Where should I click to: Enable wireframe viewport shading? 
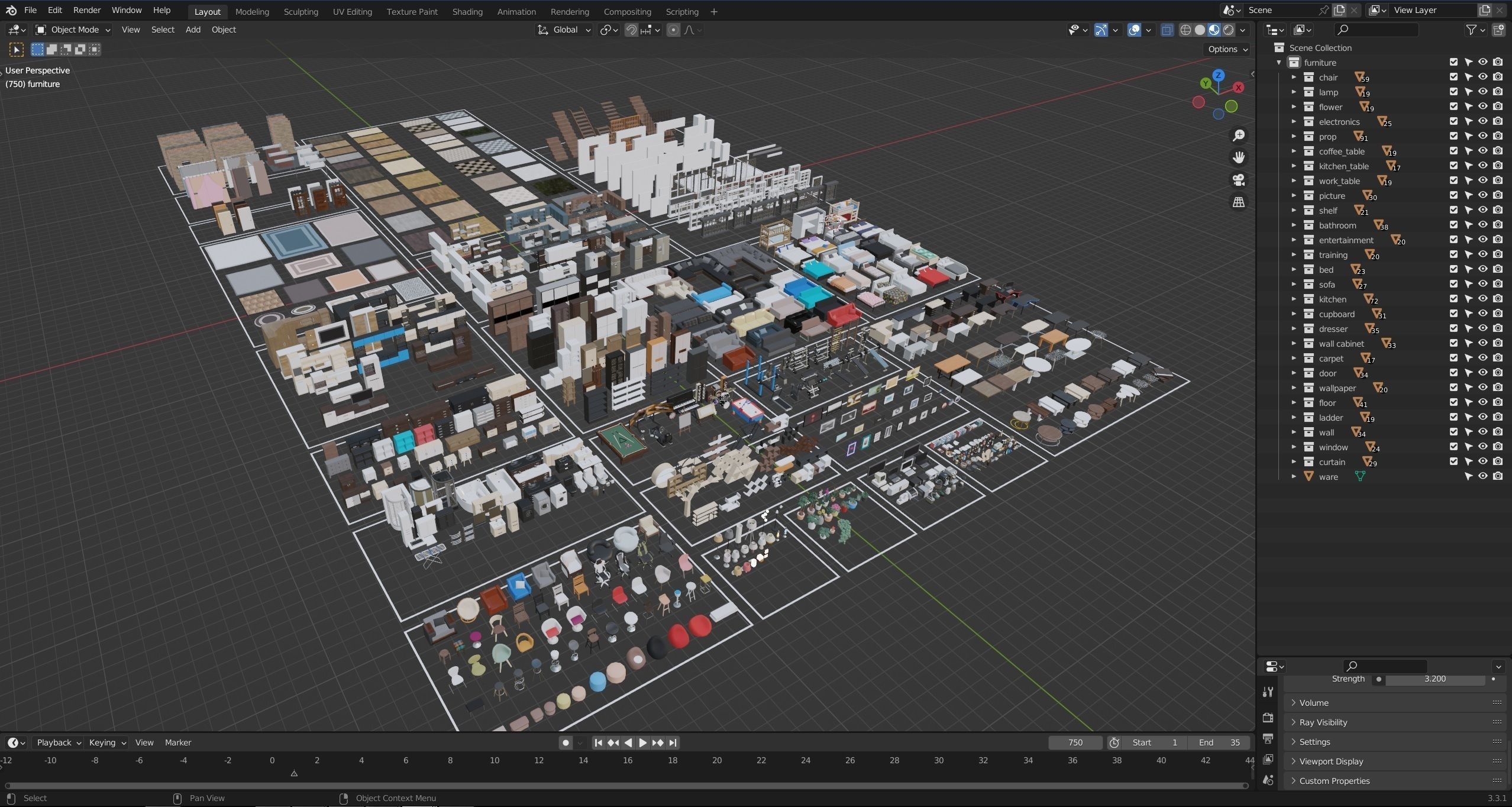tap(1185, 30)
